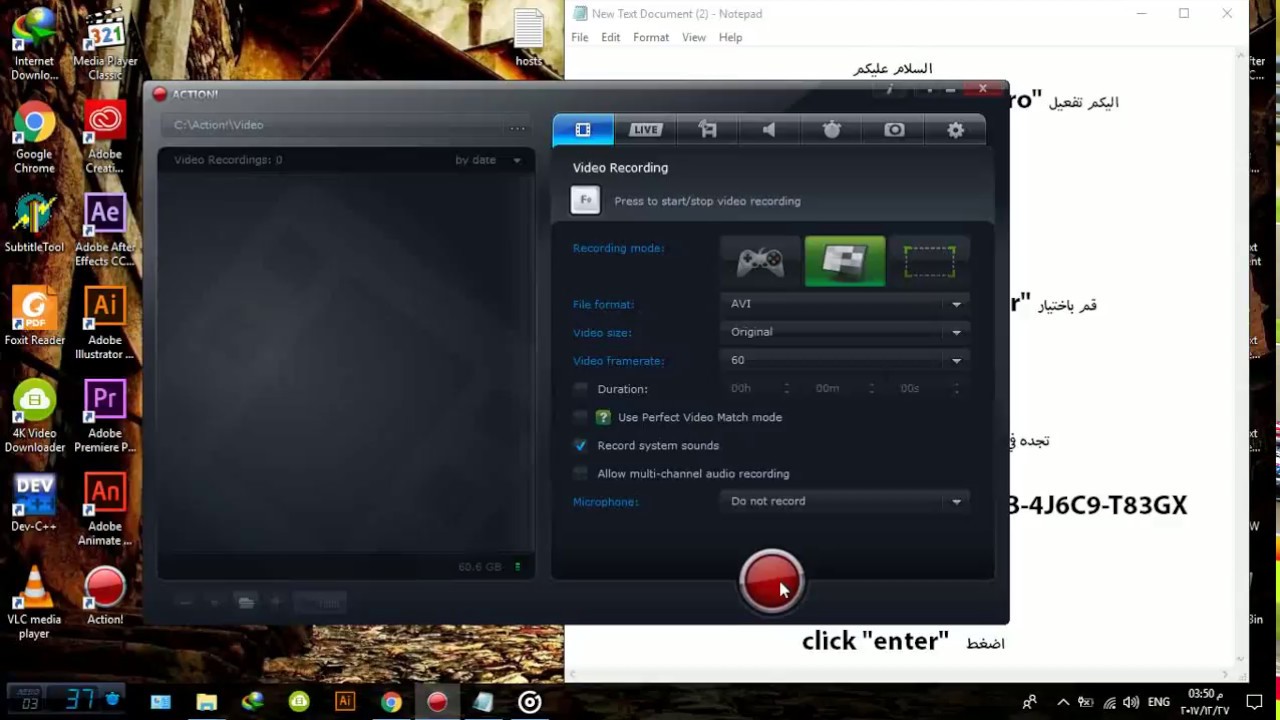Viewport: 1280px width, 720px height.
Task: Click the hosts file on desktop
Action: 529,40
